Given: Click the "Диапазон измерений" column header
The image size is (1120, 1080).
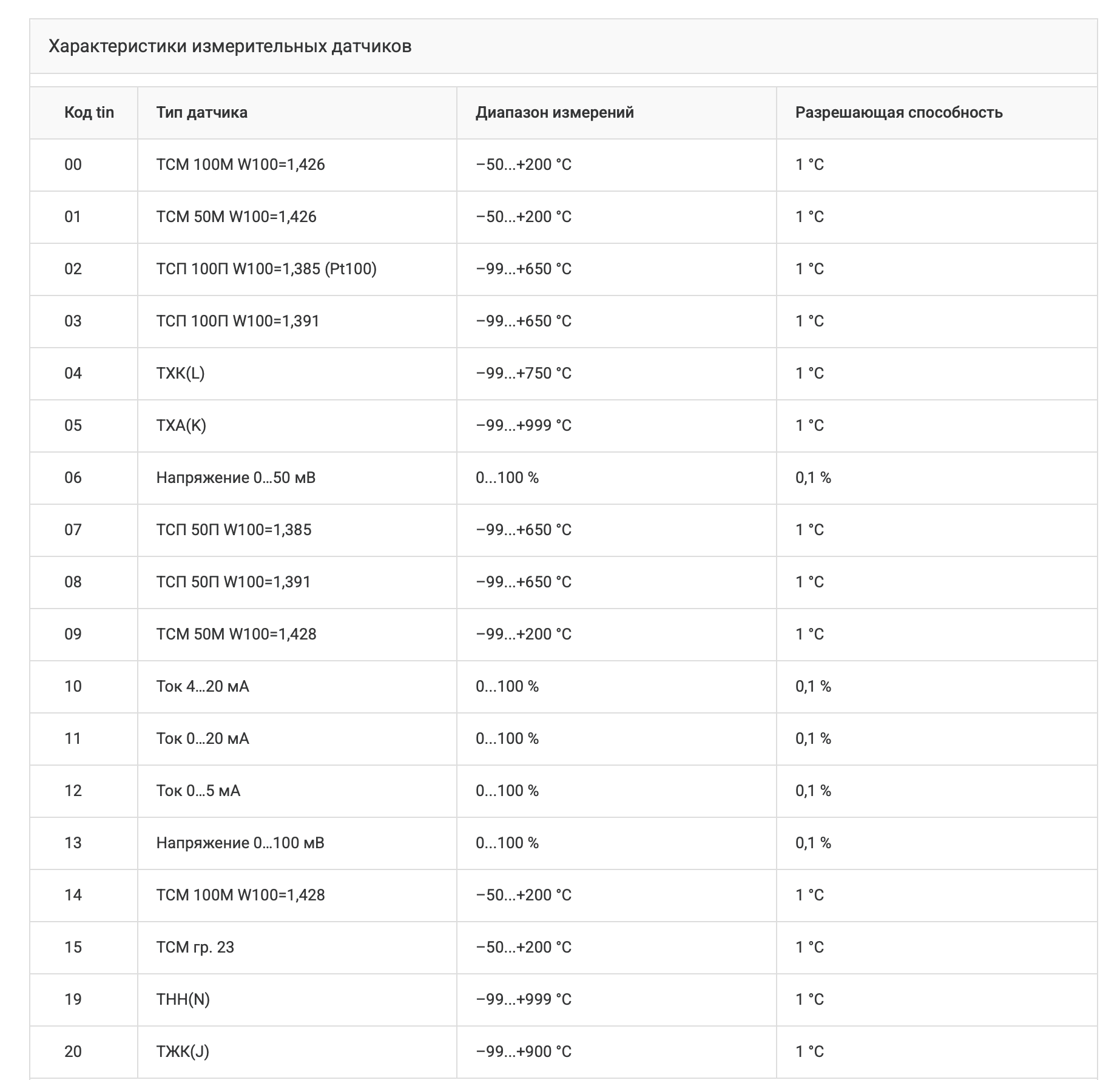Looking at the screenshot, I should click(555, 112).
